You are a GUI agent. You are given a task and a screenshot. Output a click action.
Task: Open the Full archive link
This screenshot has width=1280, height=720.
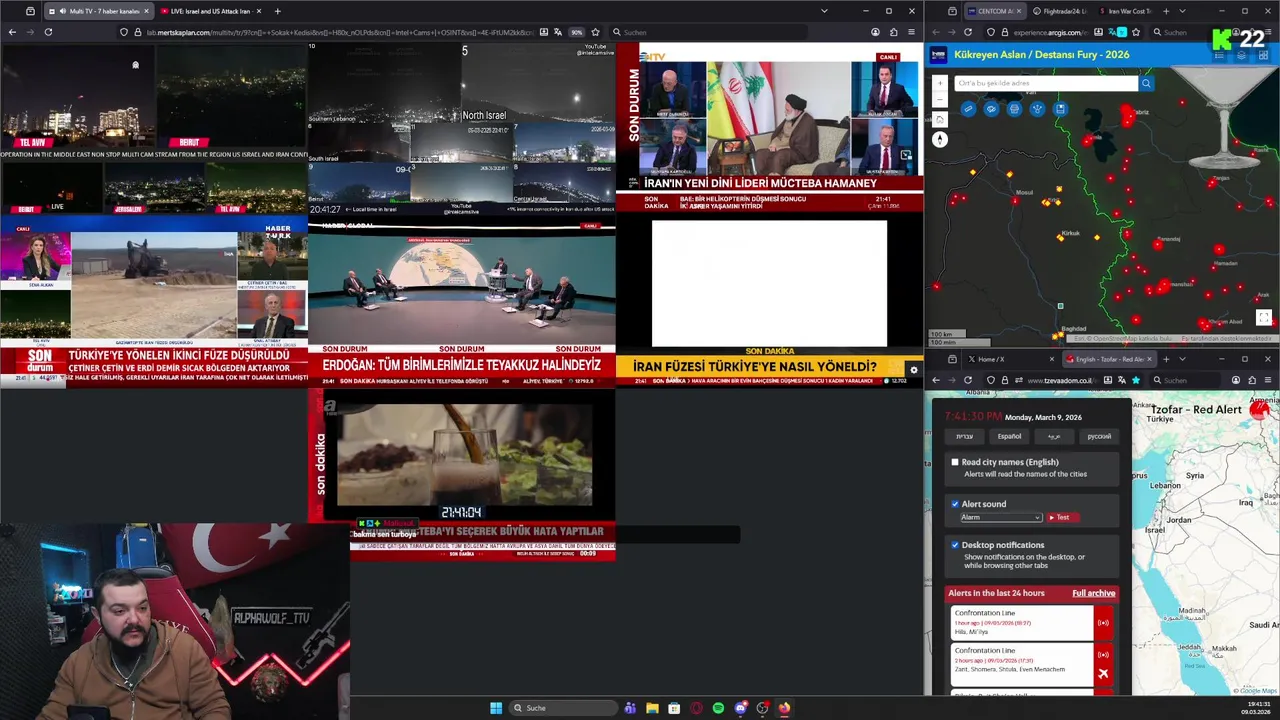(1093, 593)
